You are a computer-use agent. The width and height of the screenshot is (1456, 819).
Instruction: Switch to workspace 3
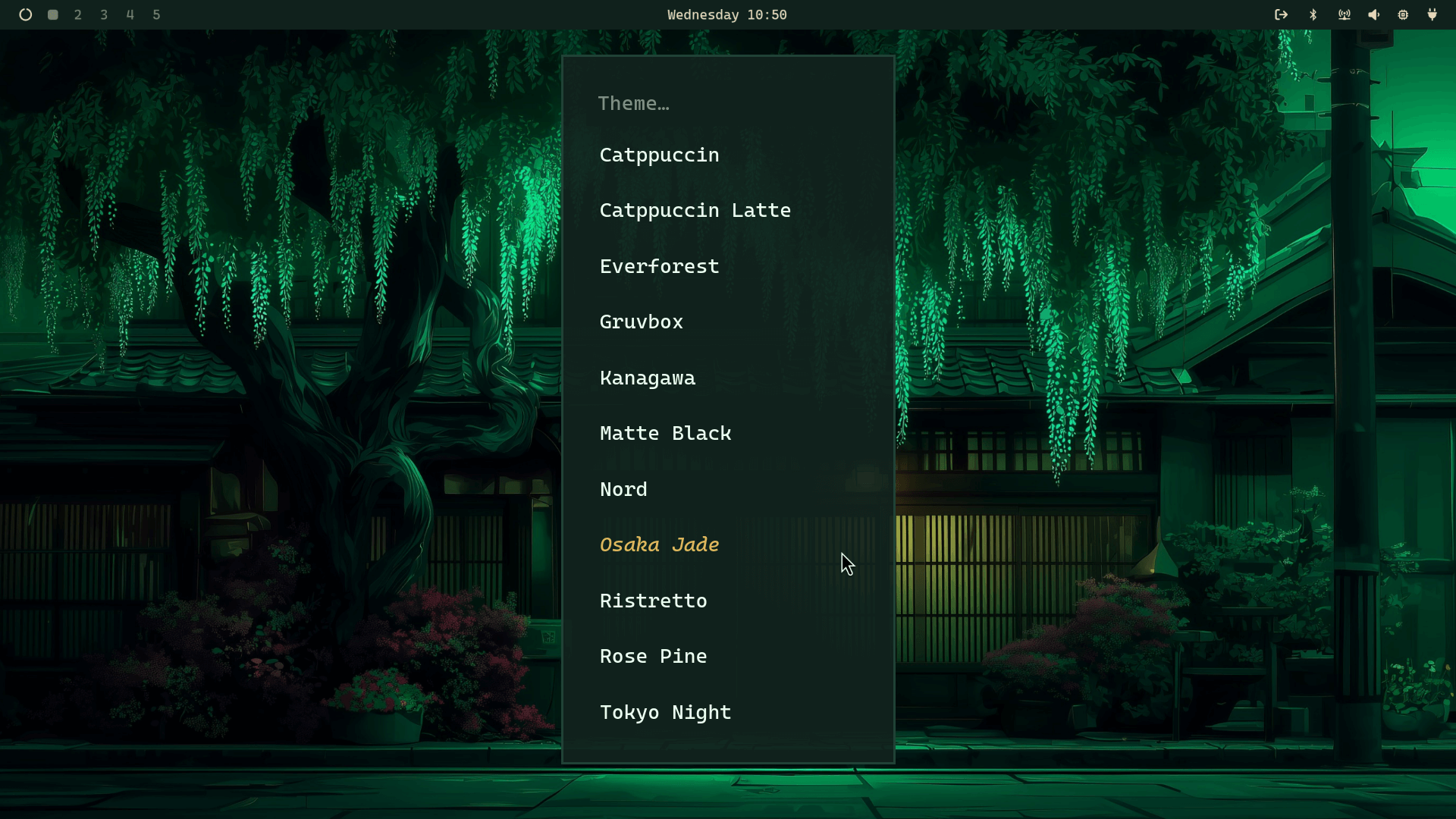point(104,14)
